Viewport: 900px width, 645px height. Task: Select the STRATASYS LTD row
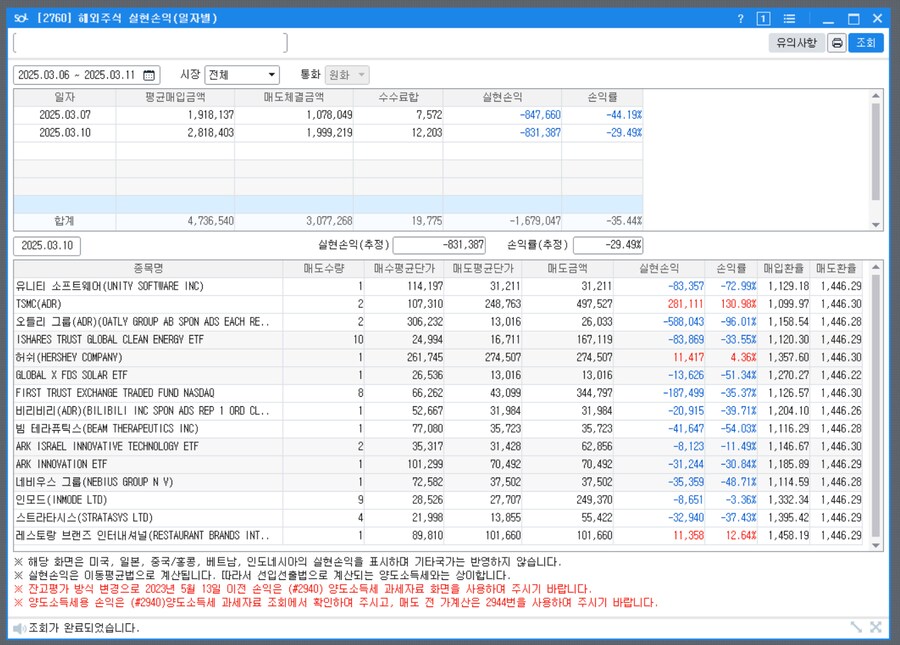(x=439, y=518)
